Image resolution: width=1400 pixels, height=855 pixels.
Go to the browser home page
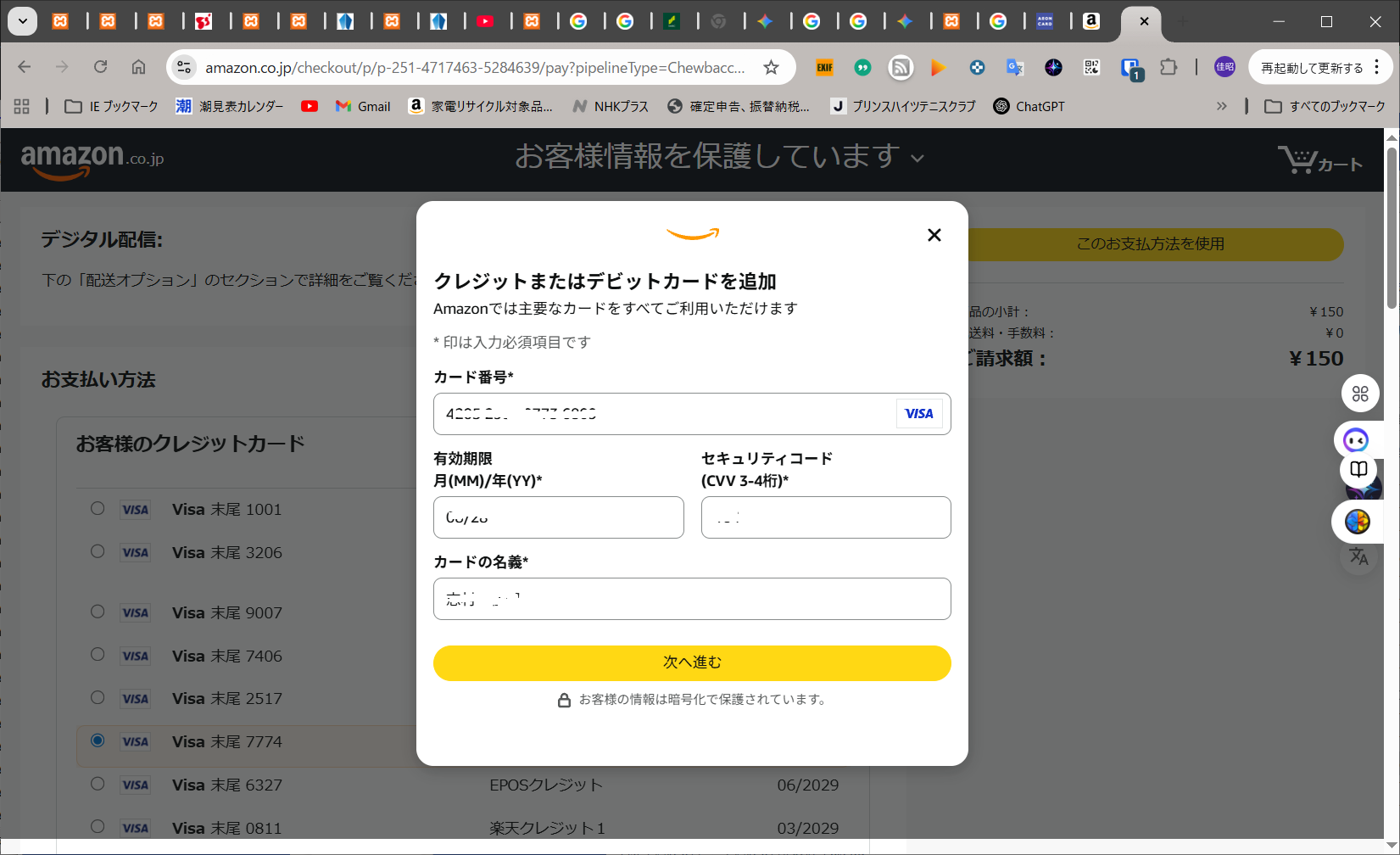point(138,67)
